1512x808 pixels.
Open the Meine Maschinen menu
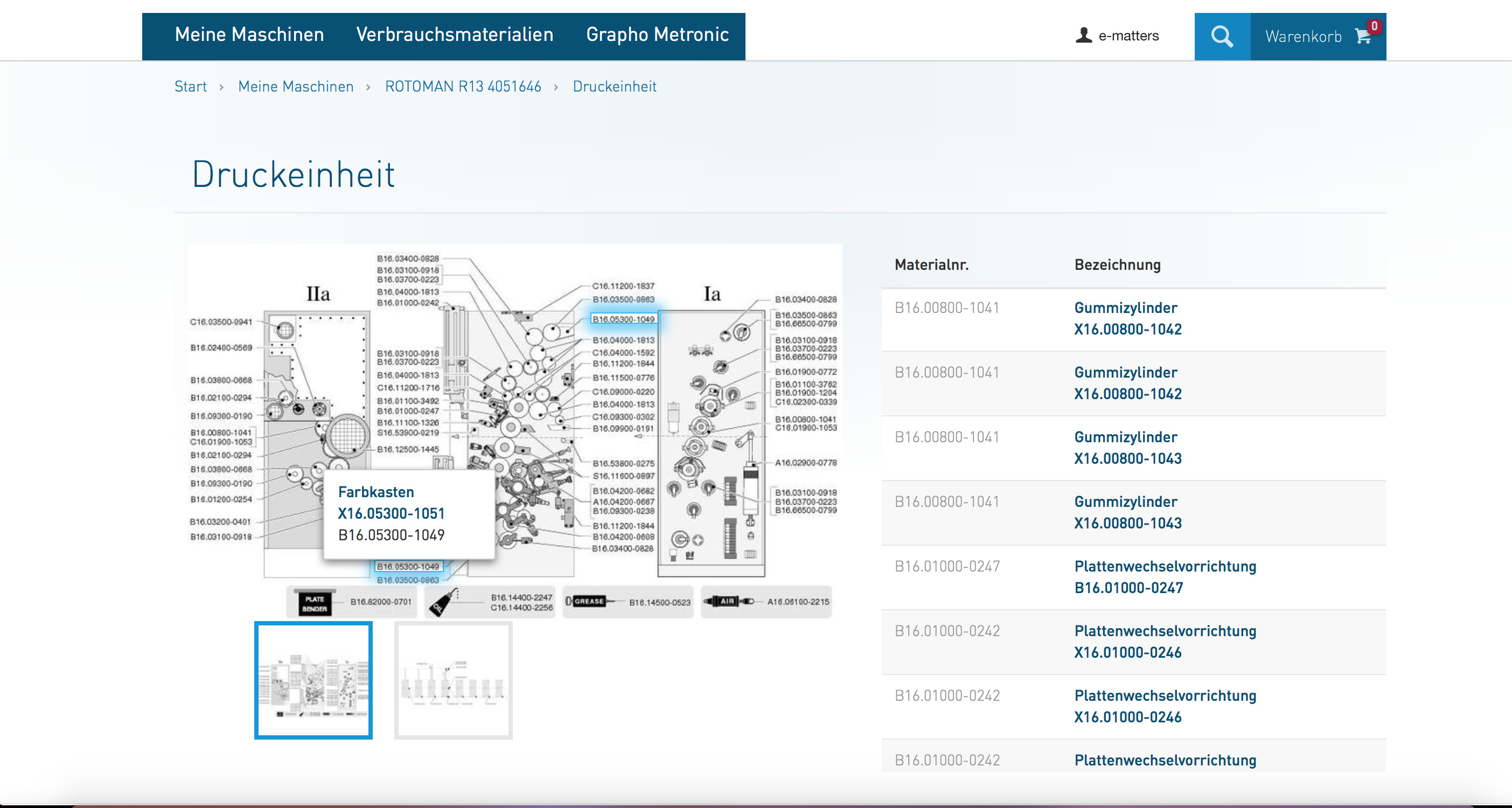249,34
